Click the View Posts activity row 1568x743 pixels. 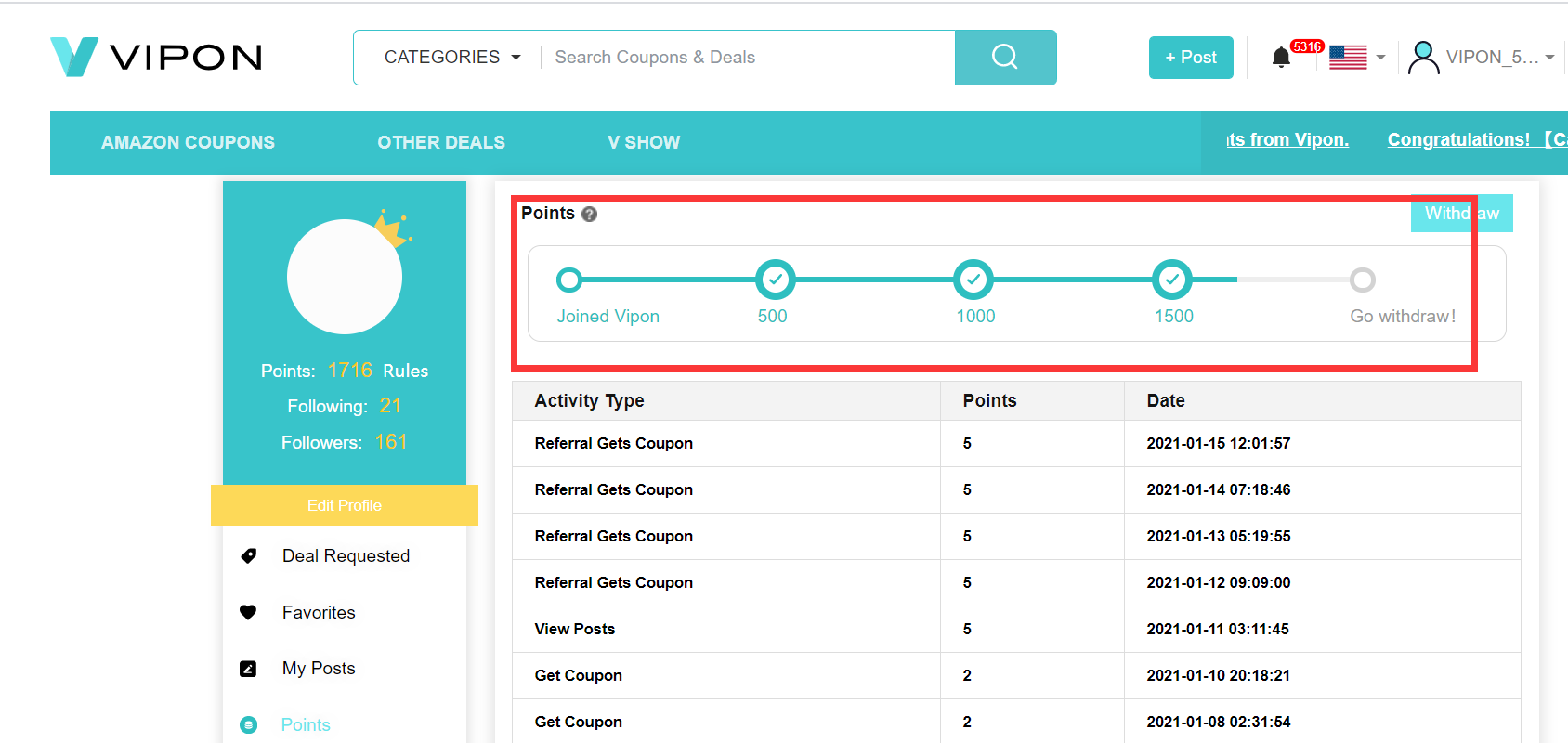1016,630
